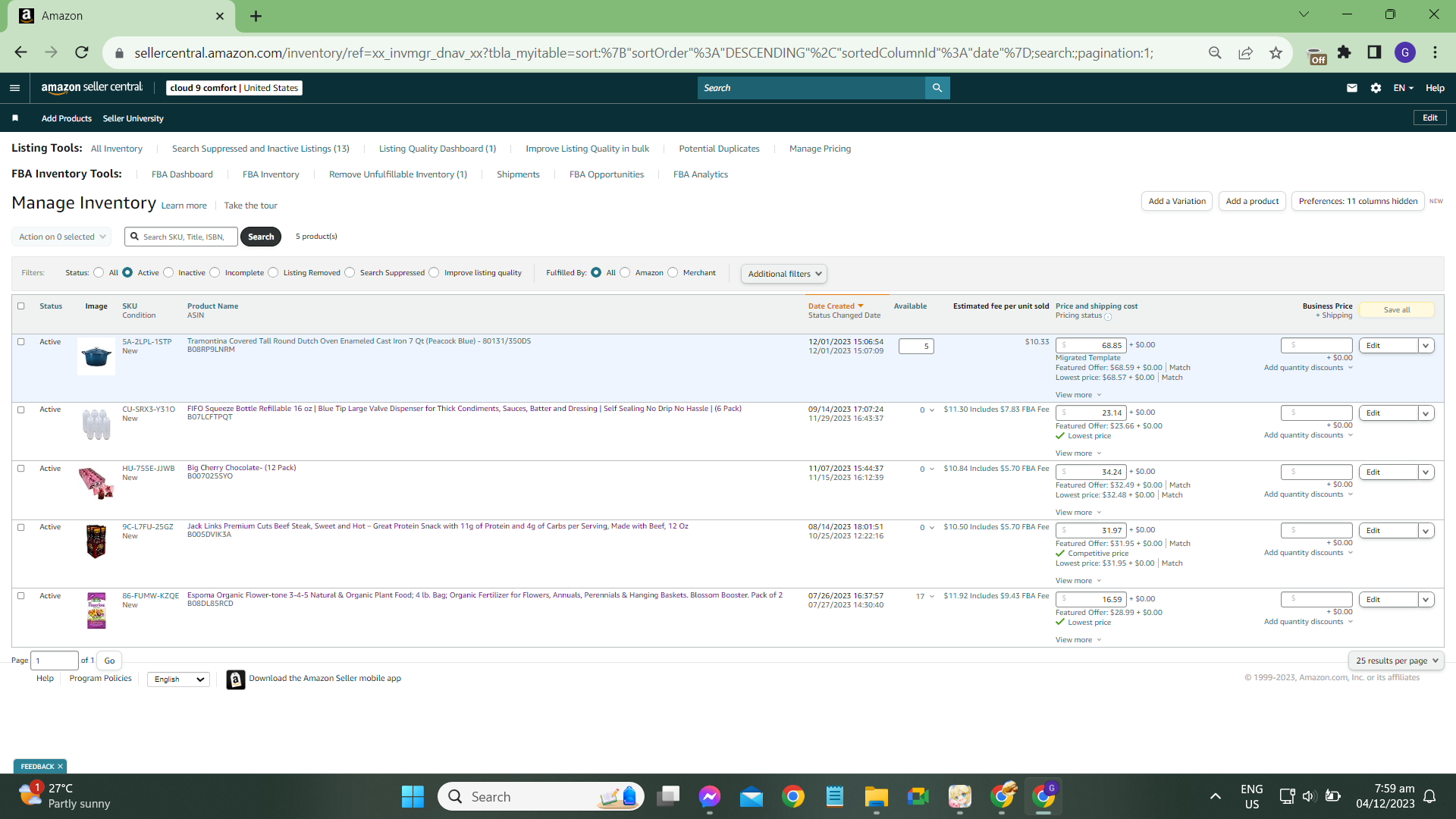Go back with the browser back arrow
Image resolution: width=1456 pixels, height=819 pixels.
click(x=21, y=52)
